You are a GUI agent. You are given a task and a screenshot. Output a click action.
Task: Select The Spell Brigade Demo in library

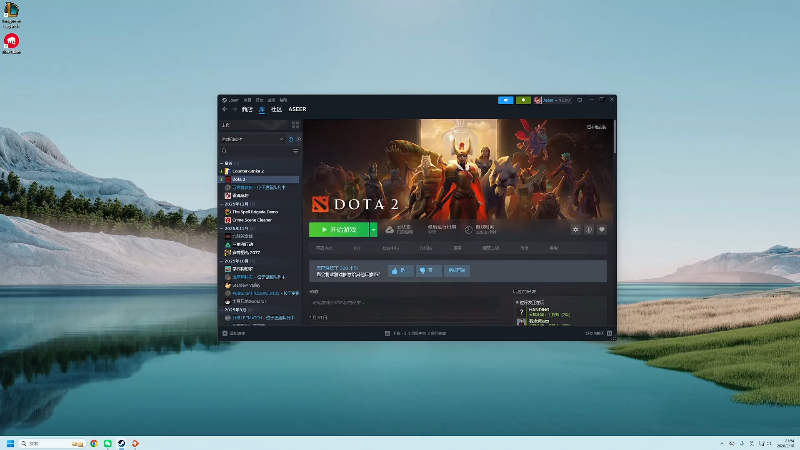click(255, 212)
